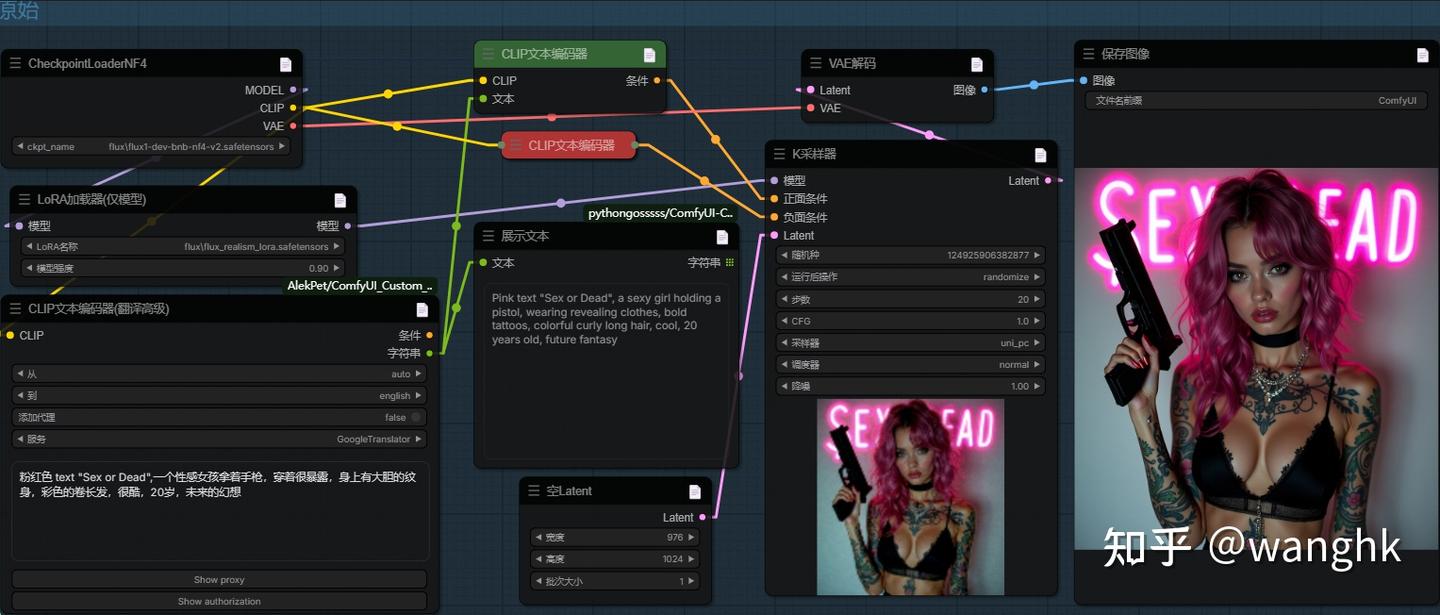Viewport: 1440px width, 615px height.
Task: Click the hamburger icon on CLIP文本编码器(翻译高级) node
Action: click(x=13, y=310)
